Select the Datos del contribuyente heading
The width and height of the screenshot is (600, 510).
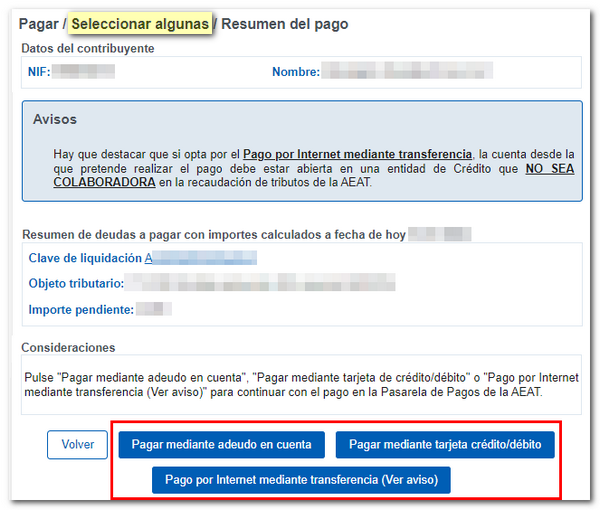point(88,48)
